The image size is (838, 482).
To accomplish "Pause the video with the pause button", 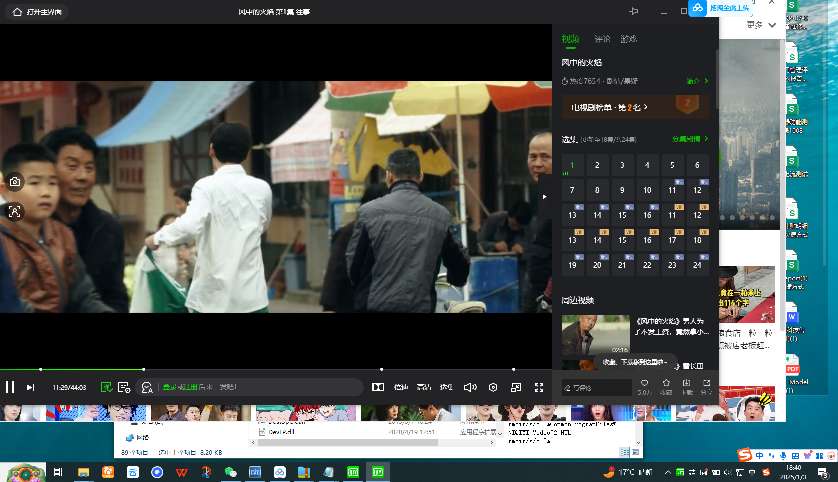I will [10, 387].
